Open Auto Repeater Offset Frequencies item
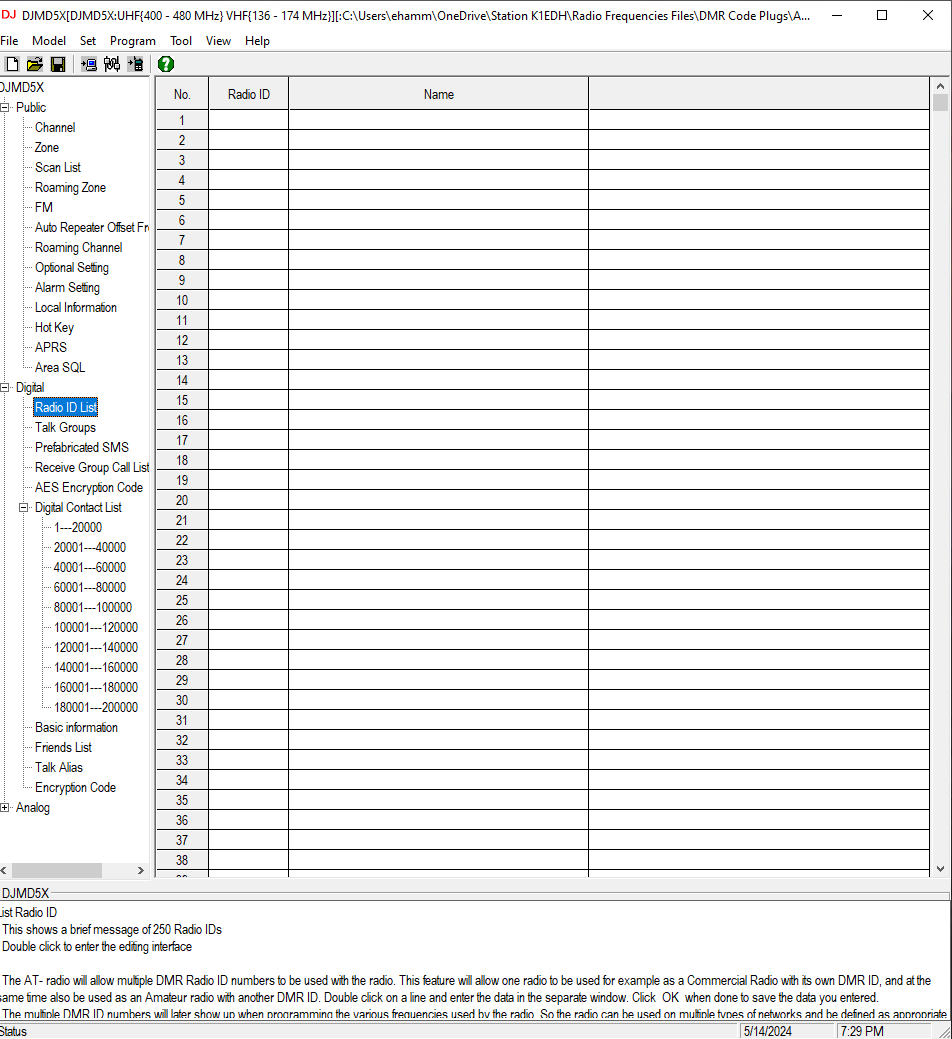Image resolution: width=952 pixels, height=1039 pixels. click(x=91, y=227)
